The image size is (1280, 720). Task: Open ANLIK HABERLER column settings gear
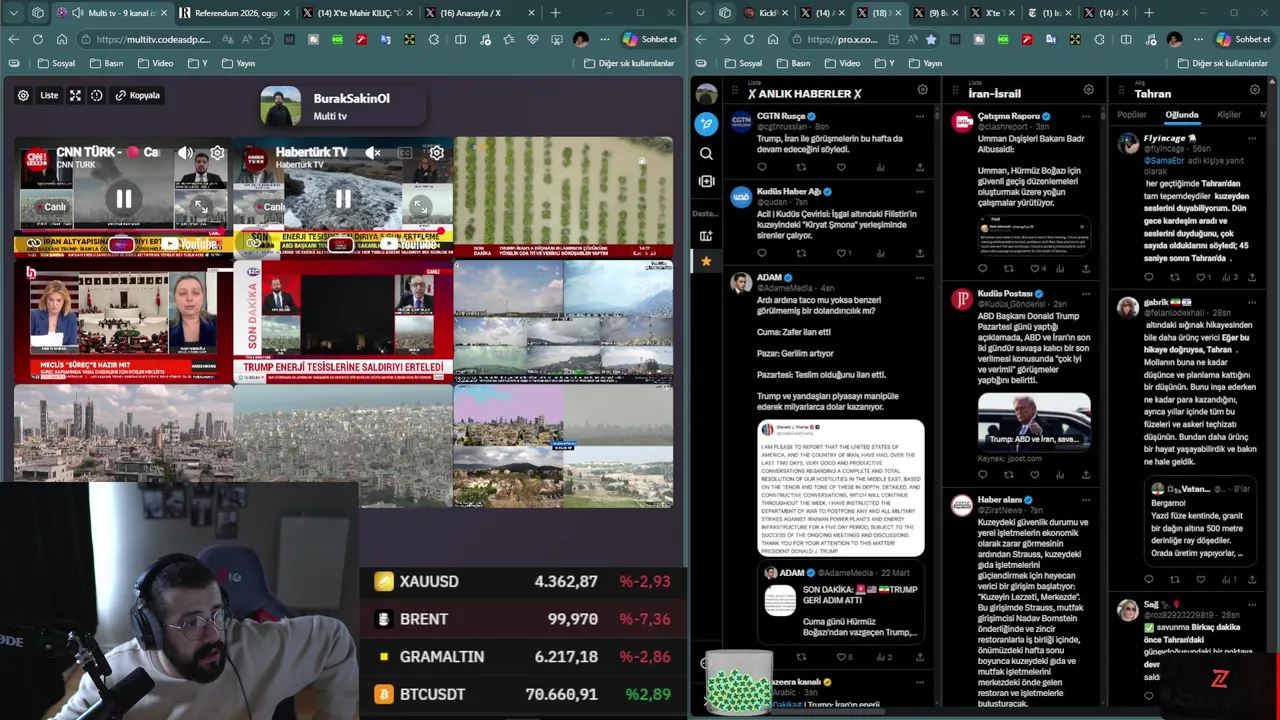922,90
